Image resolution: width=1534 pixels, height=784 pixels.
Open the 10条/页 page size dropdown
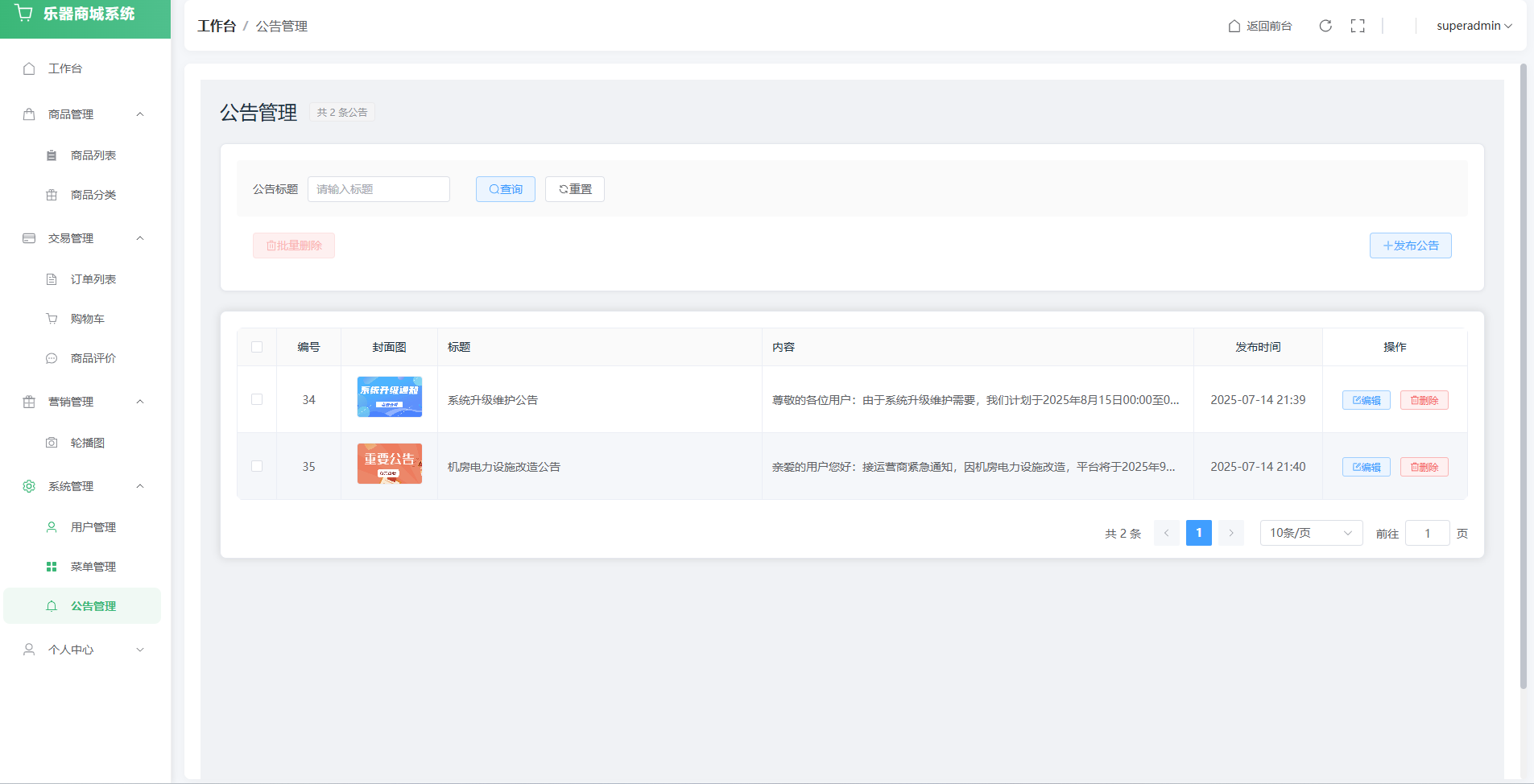click(x=1310, y=533)
